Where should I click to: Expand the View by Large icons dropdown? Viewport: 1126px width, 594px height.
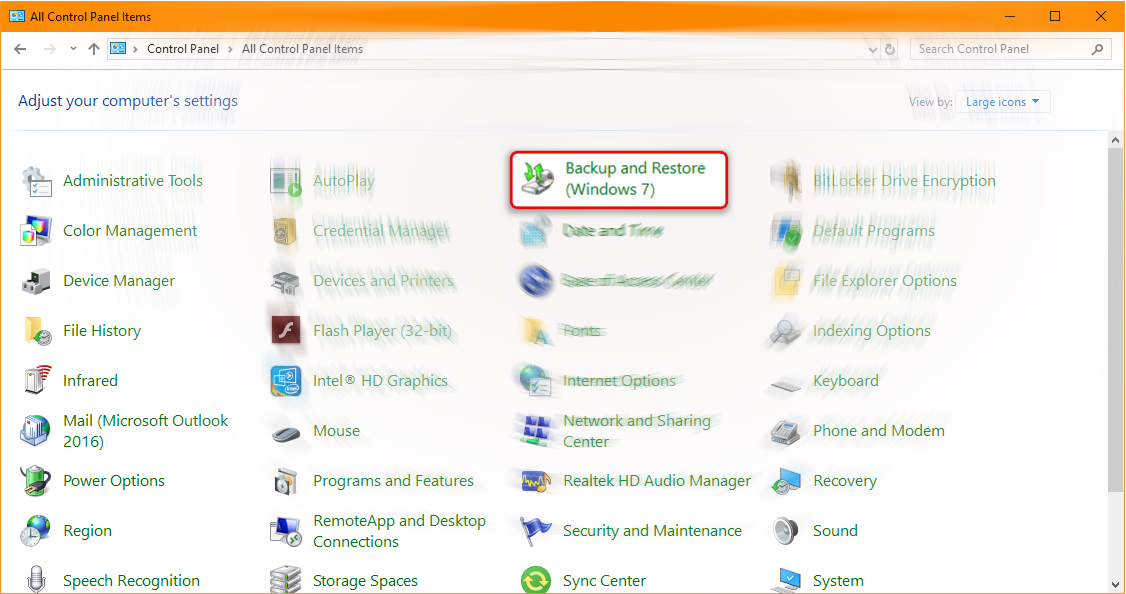click(x=1003, y=102)
